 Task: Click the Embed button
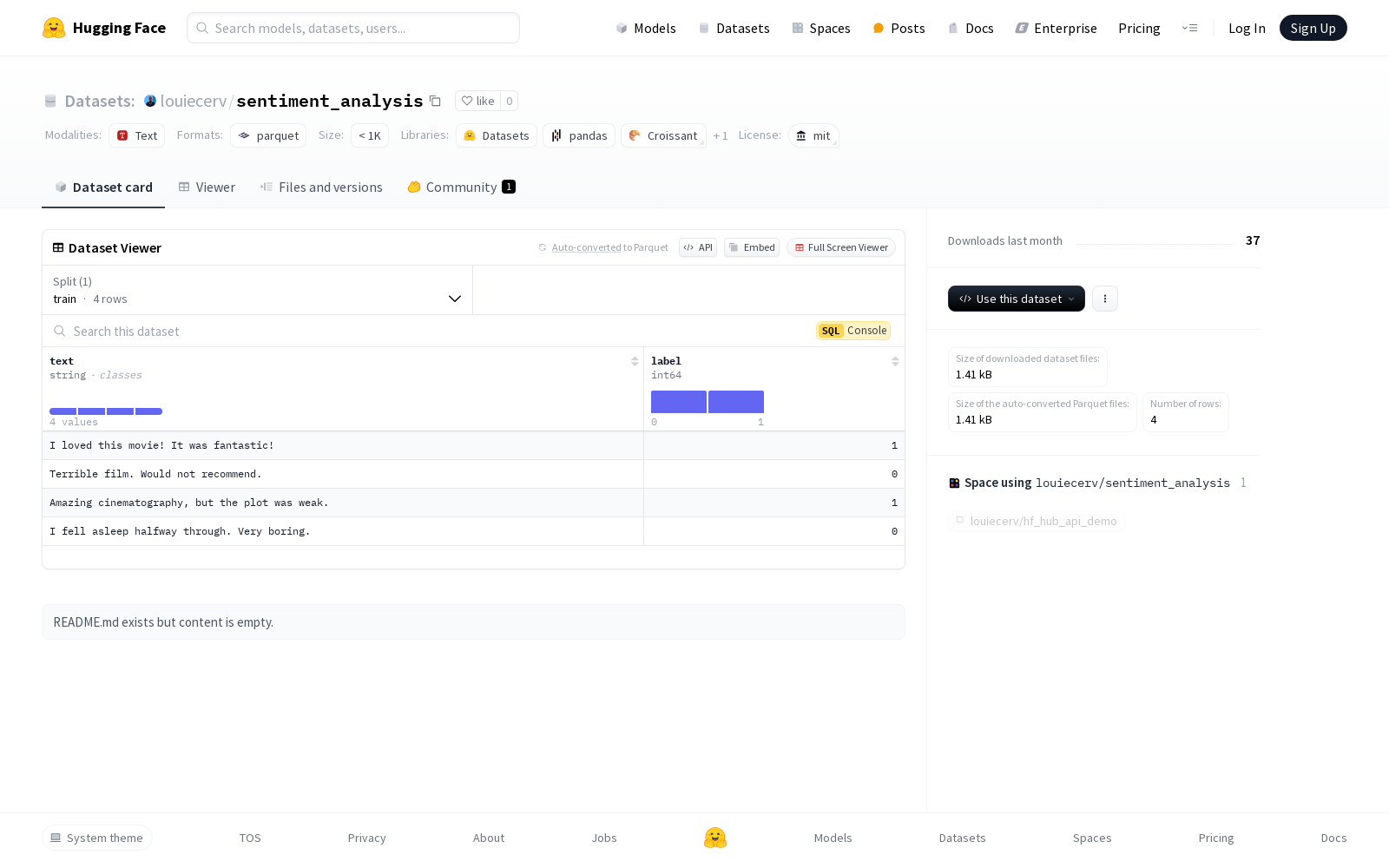pyautogui.click(x=752, y=247)
